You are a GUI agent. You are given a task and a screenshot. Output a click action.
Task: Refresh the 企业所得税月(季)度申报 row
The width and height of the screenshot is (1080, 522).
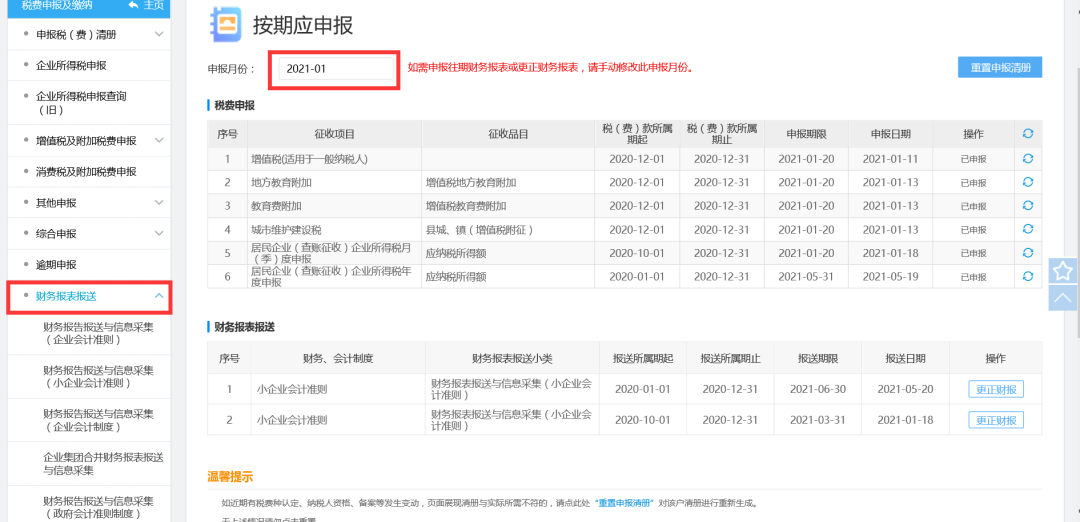click(x=1028, y=253)
